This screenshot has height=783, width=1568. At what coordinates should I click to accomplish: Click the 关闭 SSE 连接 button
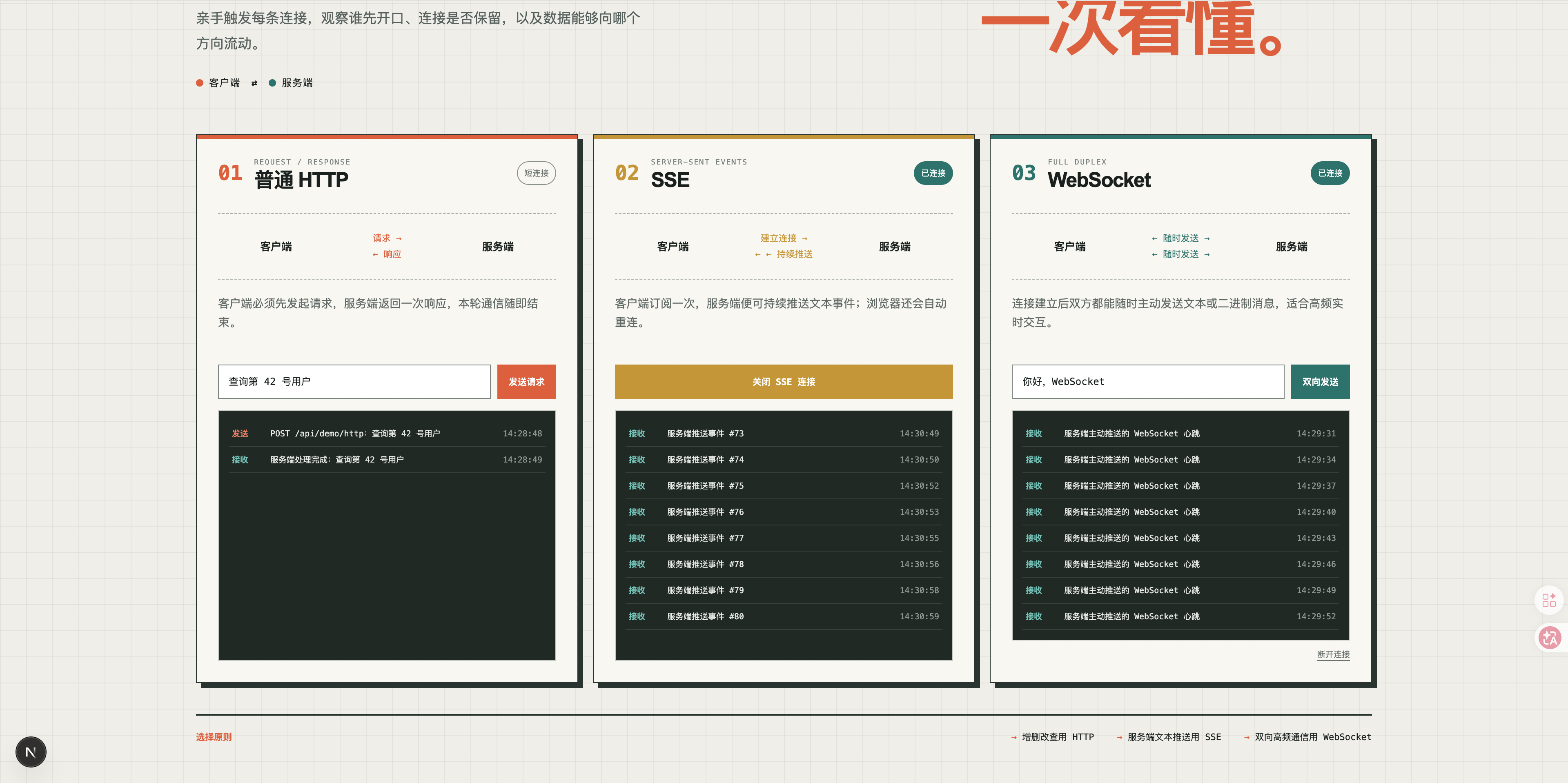pyautogui.click(x=784, y=381)
